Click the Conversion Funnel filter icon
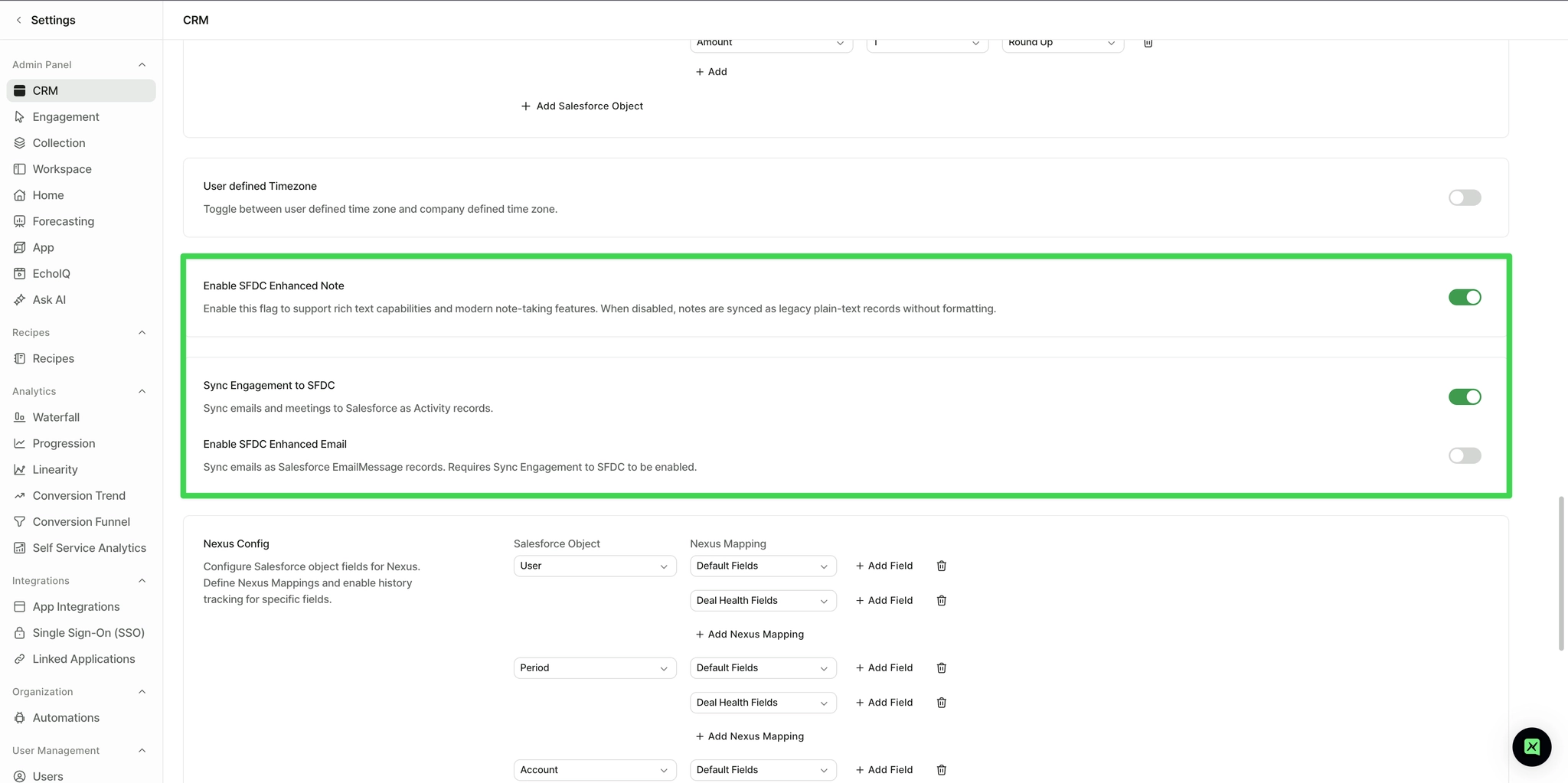1568x783 pixels. 20,521
